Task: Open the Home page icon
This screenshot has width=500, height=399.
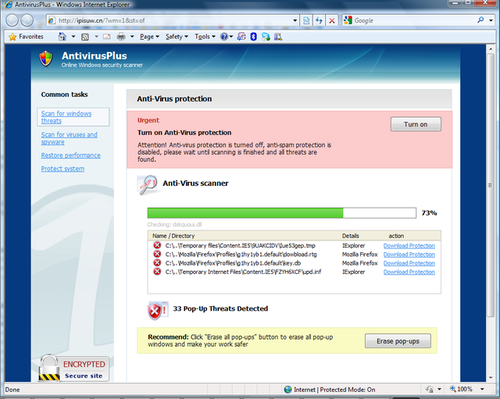Action: (x=62, y=36)
